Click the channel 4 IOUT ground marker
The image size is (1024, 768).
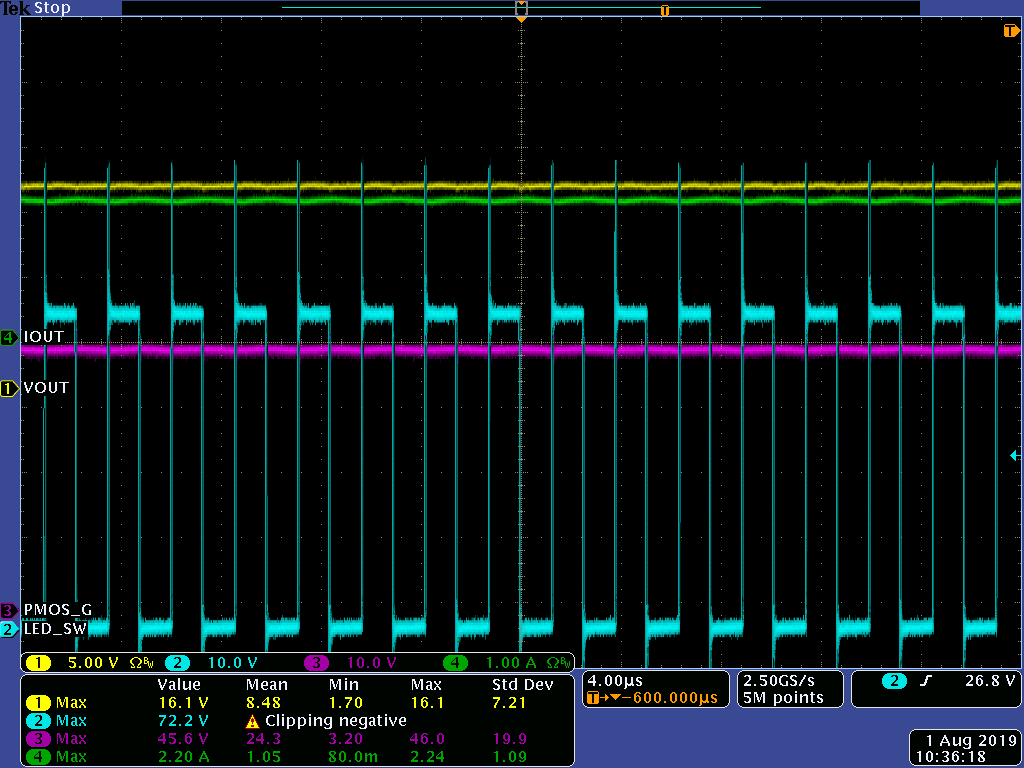[x=9, y=338]
